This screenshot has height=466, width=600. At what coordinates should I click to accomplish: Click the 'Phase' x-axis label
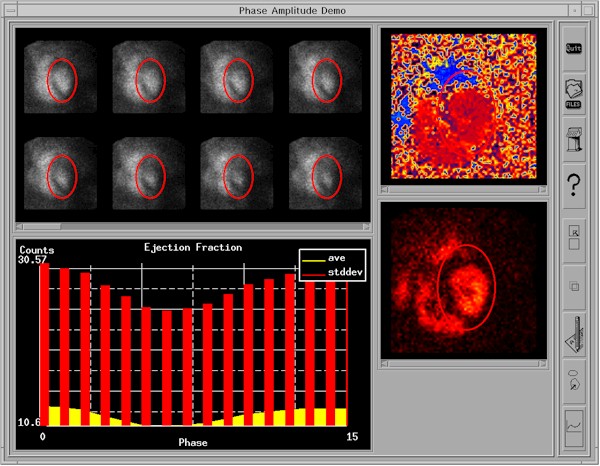coord(193,443)
